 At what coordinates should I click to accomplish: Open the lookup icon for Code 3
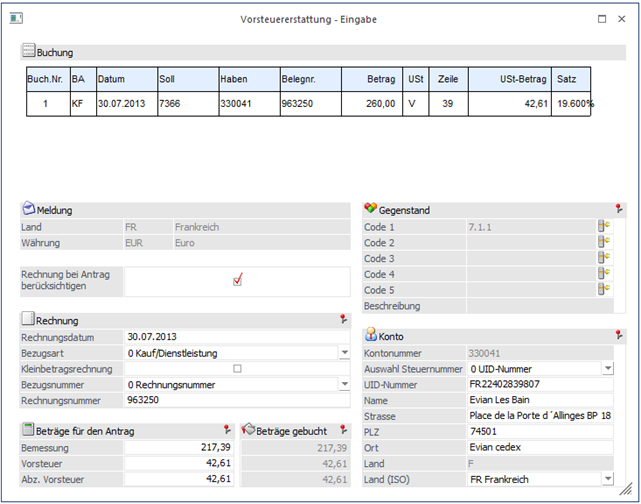604,259
